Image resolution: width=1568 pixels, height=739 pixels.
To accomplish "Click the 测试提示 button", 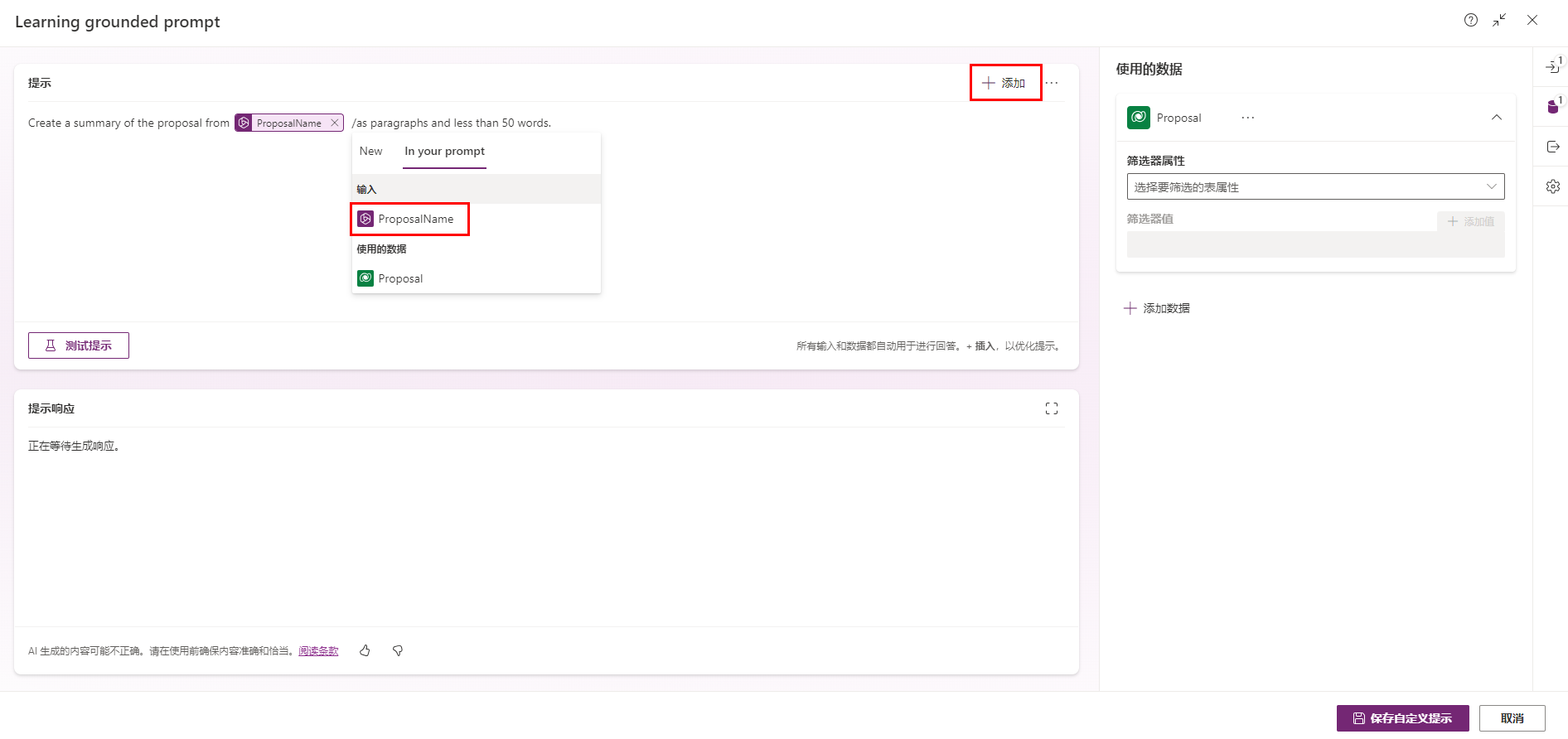I will coord(79,345).
